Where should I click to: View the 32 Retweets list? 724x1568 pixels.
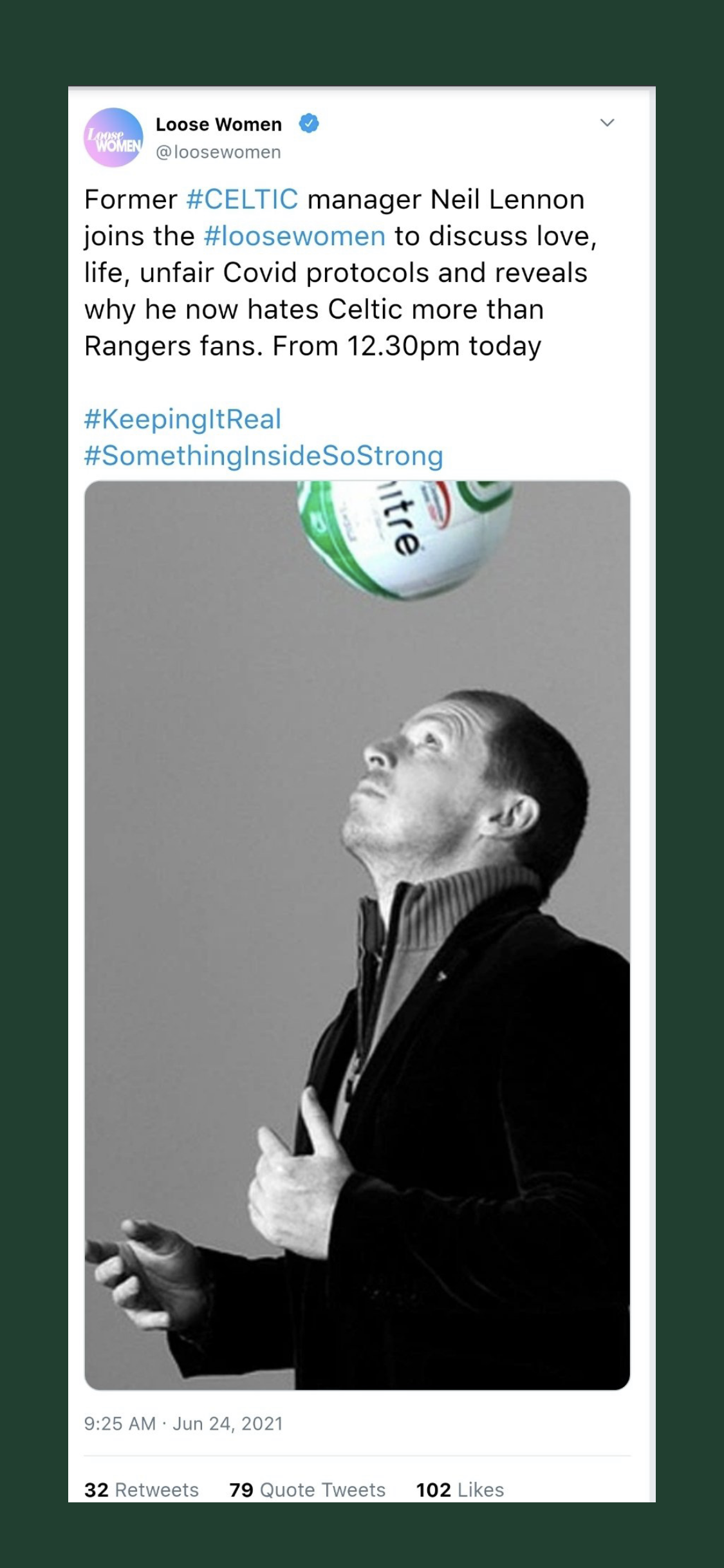142,1489
